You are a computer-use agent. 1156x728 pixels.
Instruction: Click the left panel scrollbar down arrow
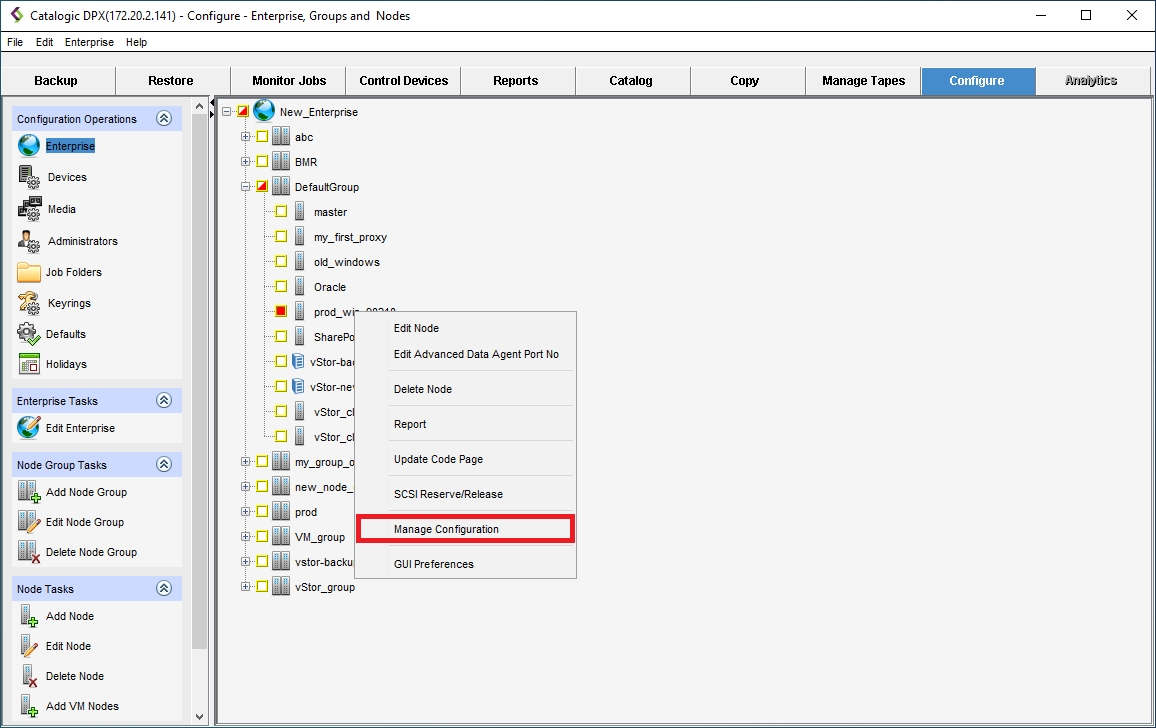click(199, 716)
